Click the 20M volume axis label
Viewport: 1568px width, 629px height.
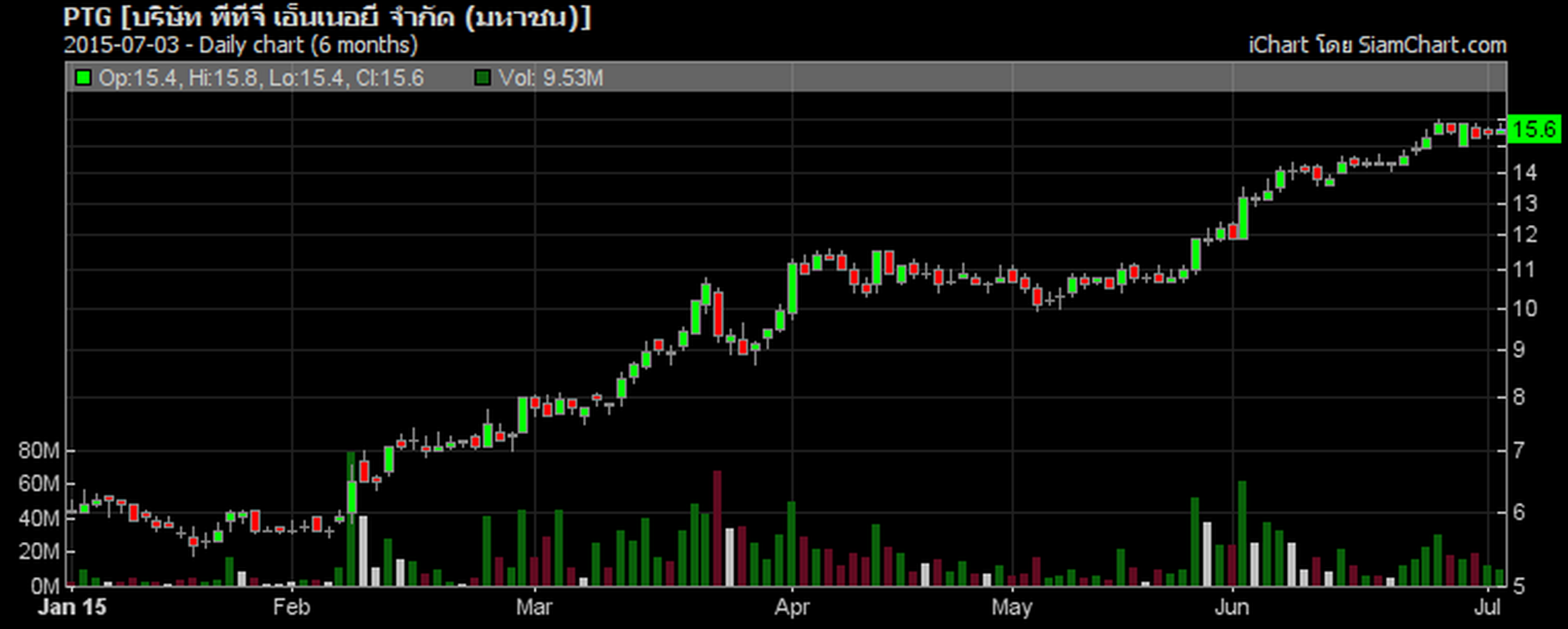point(39,552)
